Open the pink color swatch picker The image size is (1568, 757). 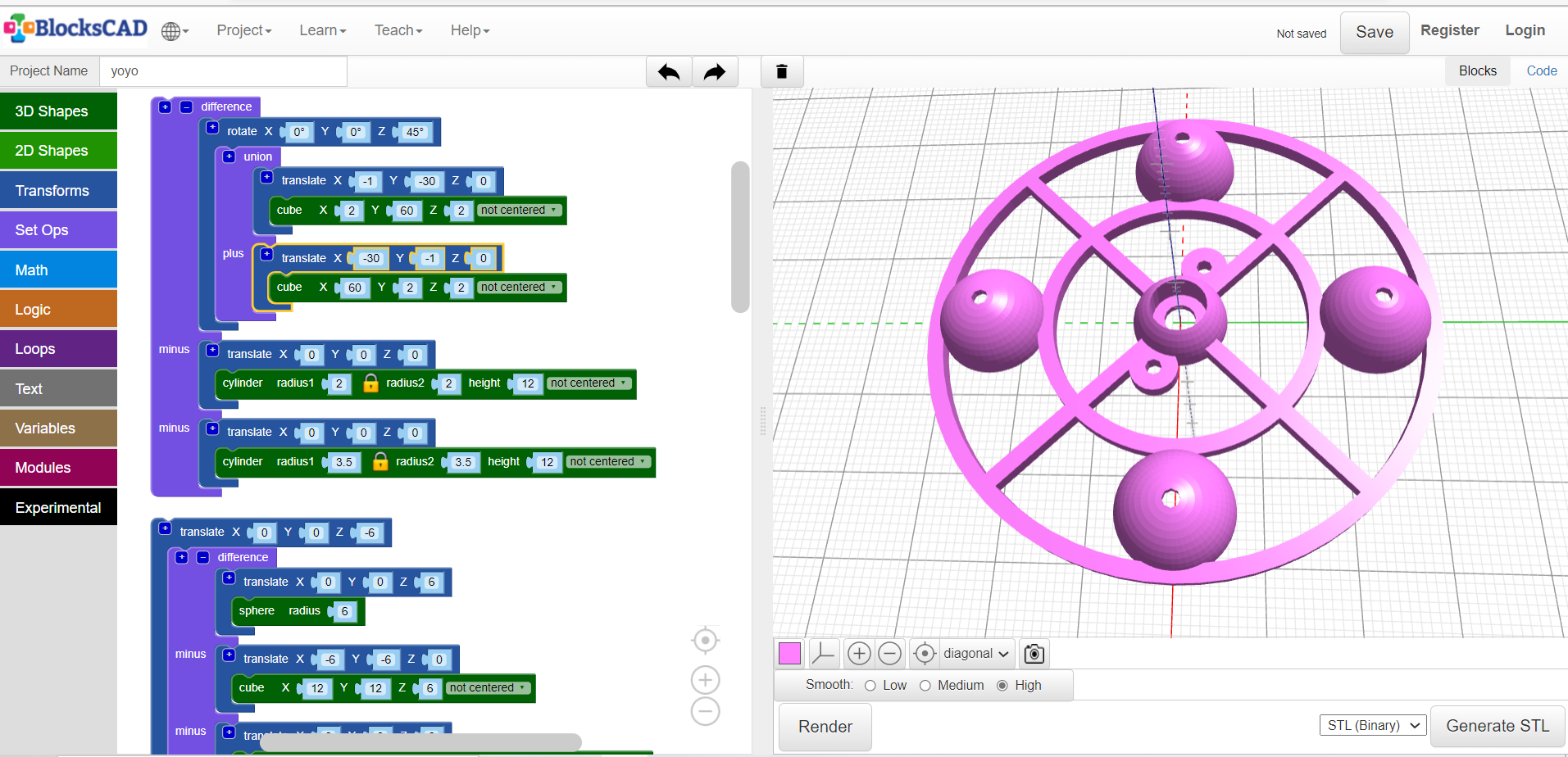(789, 653)
